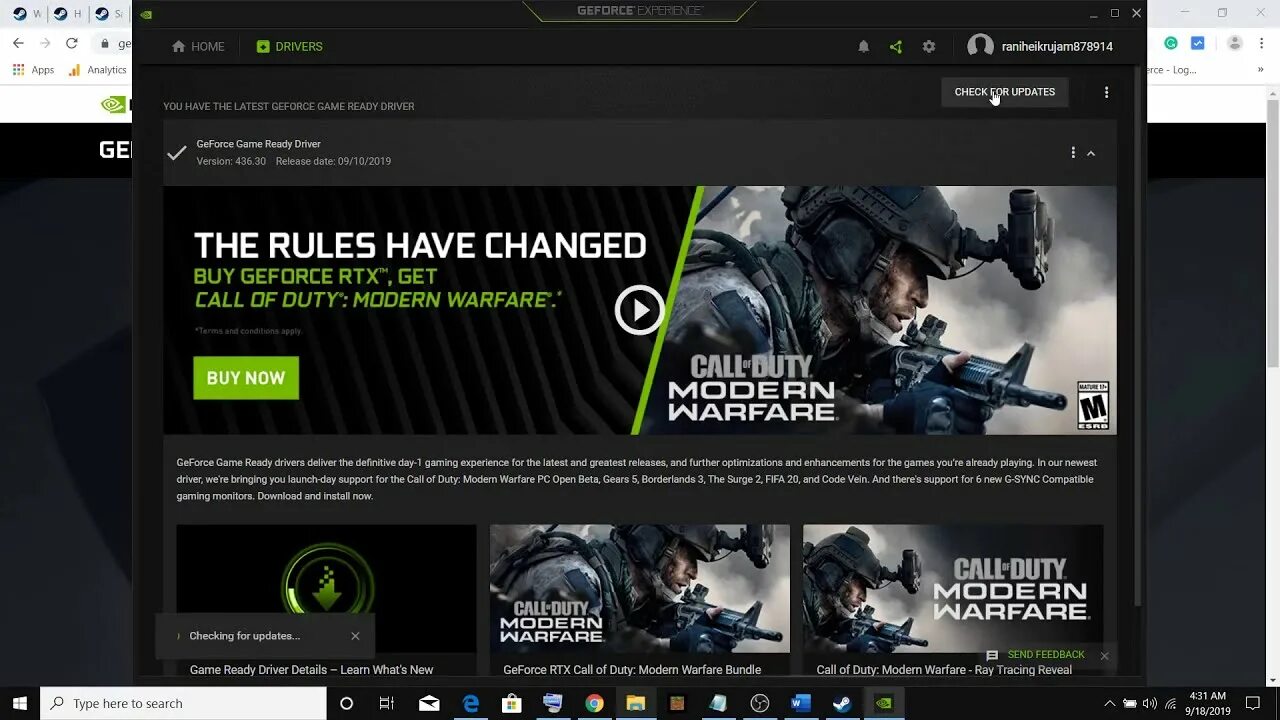Open the more options menu beside Check for Updates
The width and height of the screenshot is (1280, 720).
click(1106, 92)
